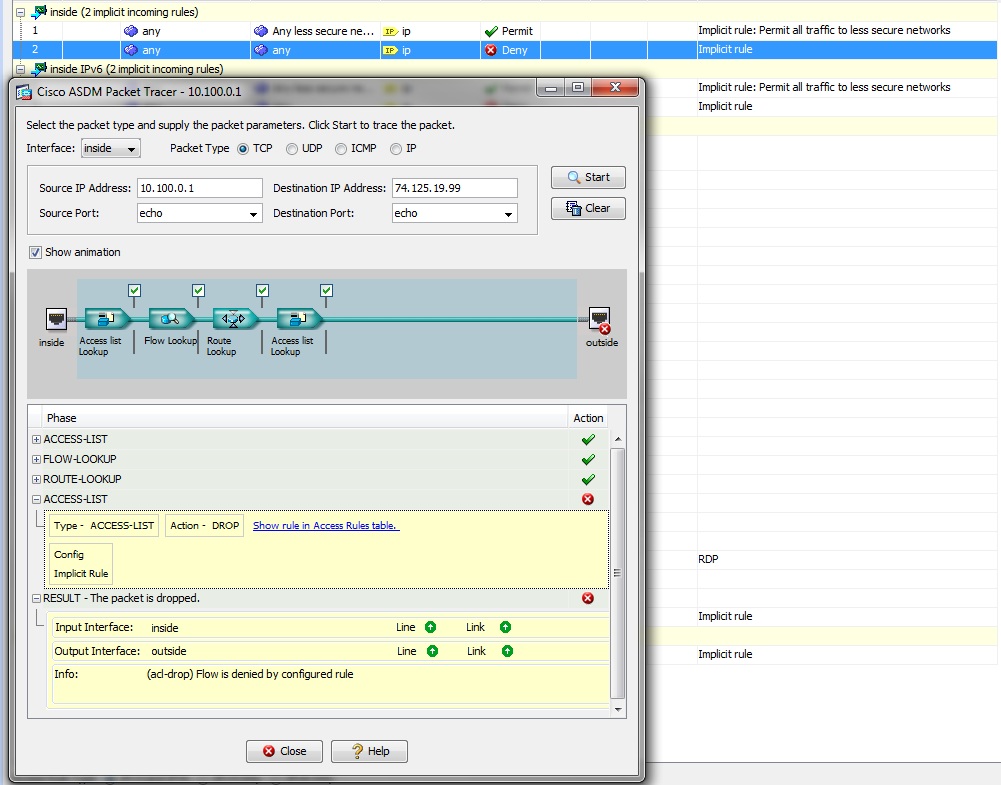Click the '(acl-drop) Flow is denied' info text
This screenshot has width=1001, height=785.
point(250,674)
